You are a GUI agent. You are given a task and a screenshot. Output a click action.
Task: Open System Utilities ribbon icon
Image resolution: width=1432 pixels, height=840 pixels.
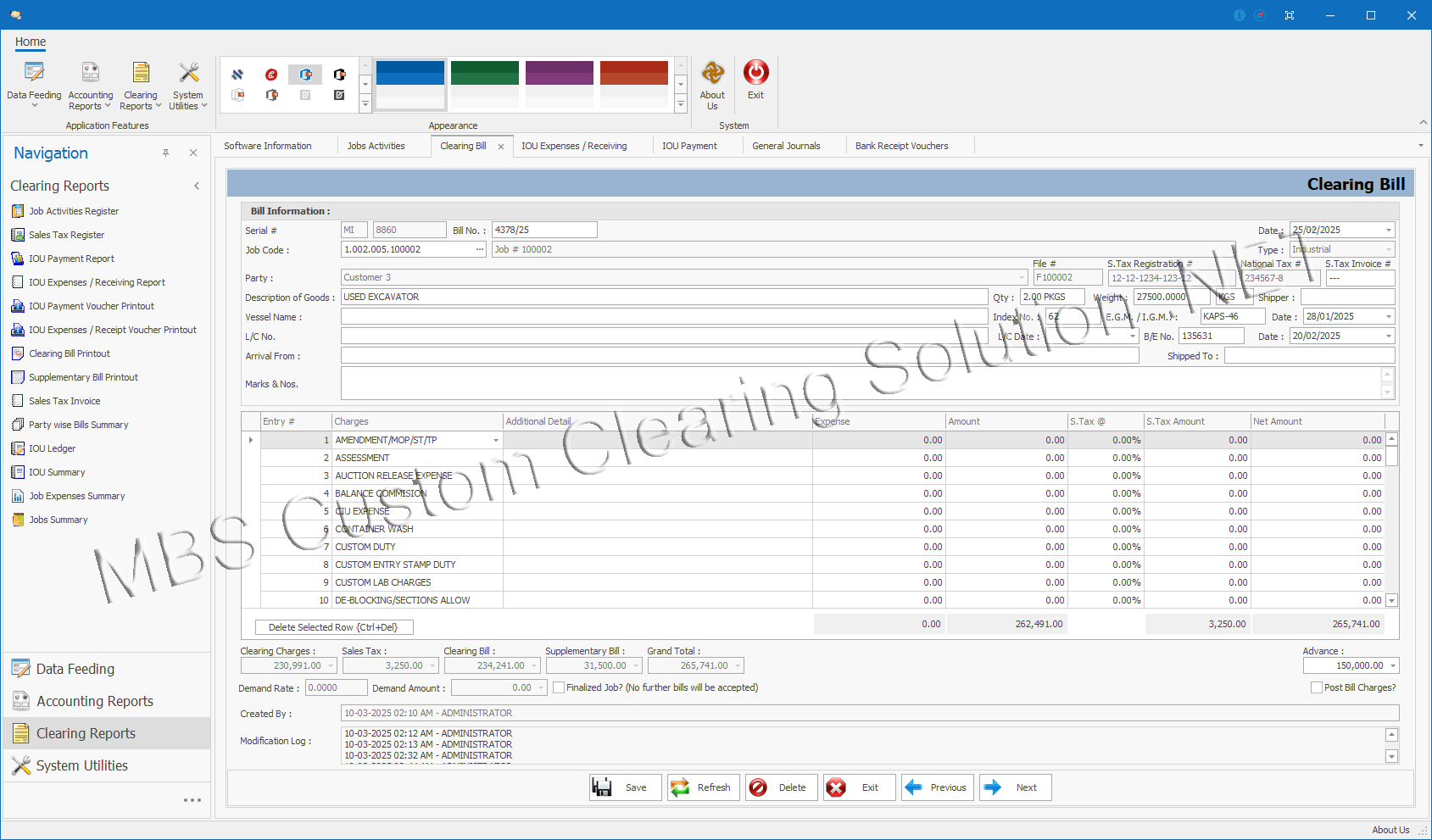coord(188,85)
